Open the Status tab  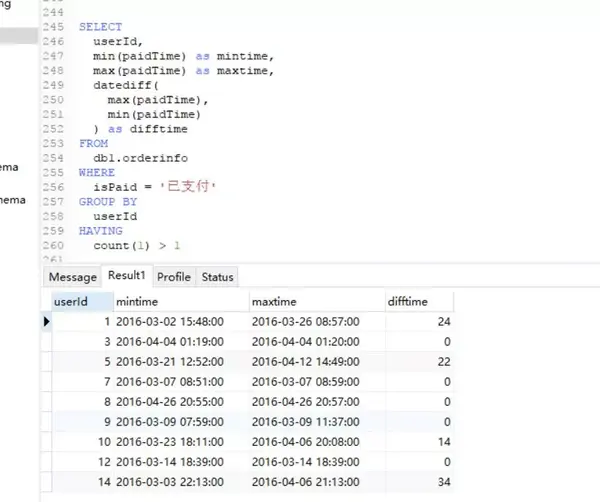click(217, 277)
